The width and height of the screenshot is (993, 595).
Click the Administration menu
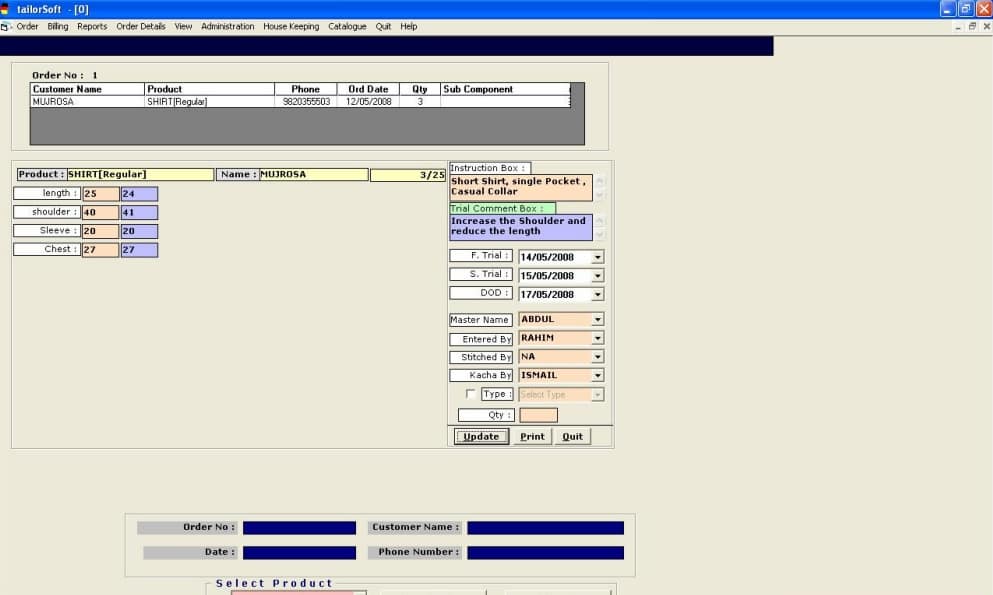coord(227,26)
